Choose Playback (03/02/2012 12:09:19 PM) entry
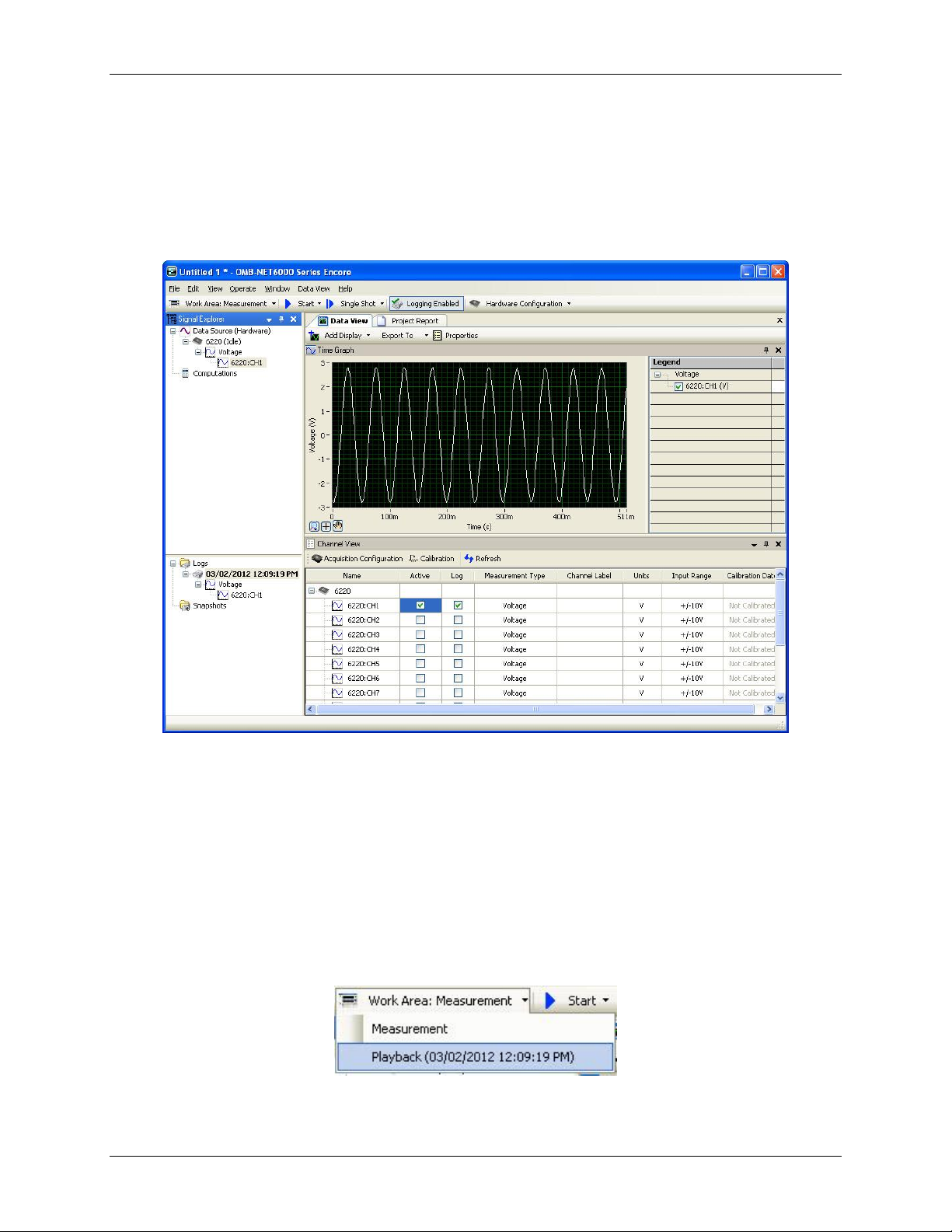 (475, 1056)
